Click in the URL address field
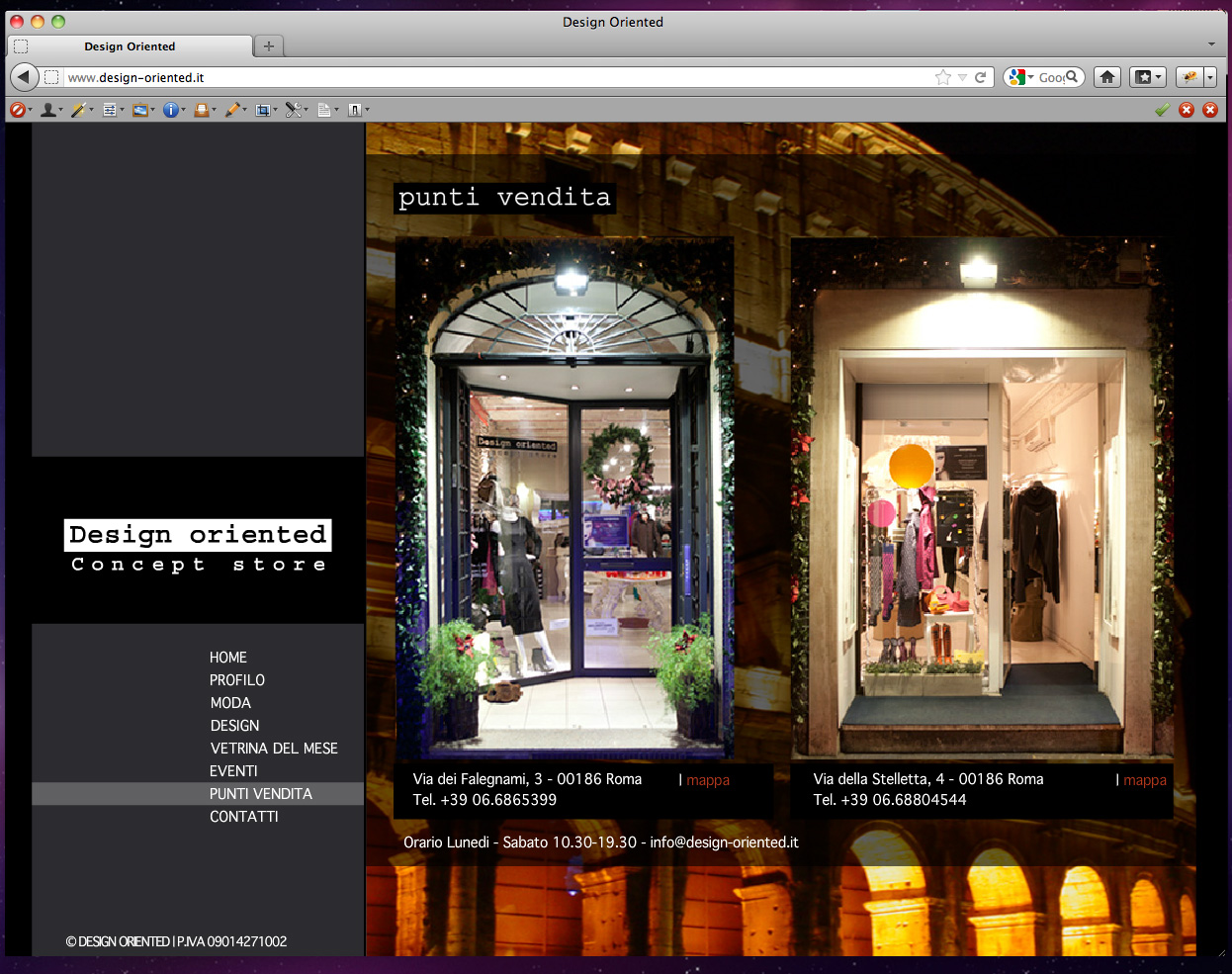Image resolution: width=1232 pixels, height=974 pixels. tap(494, 77)
